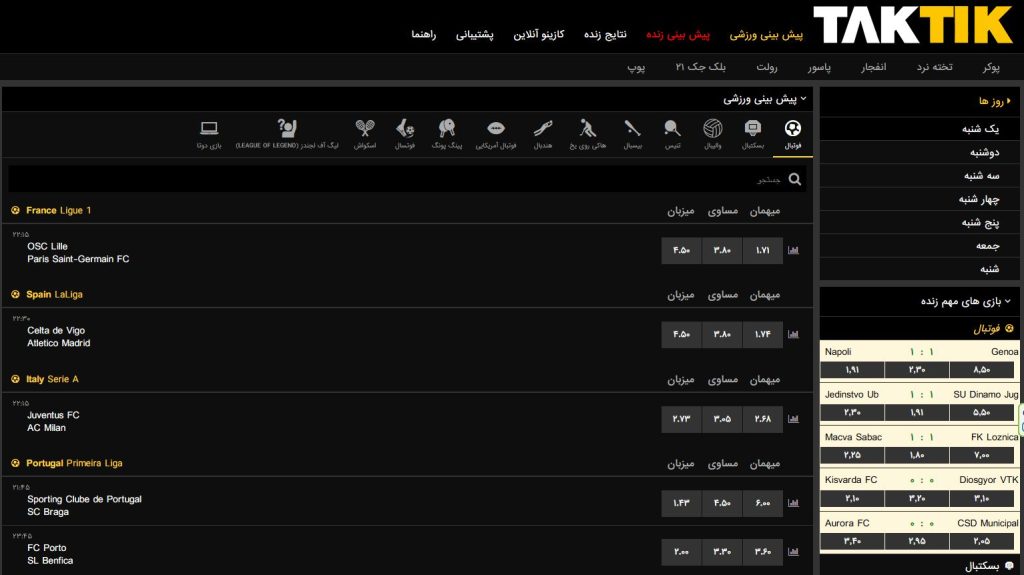The image size is (1024, 575).
Task: Click the جستجو search input field
Action: (x=406, y=179)
